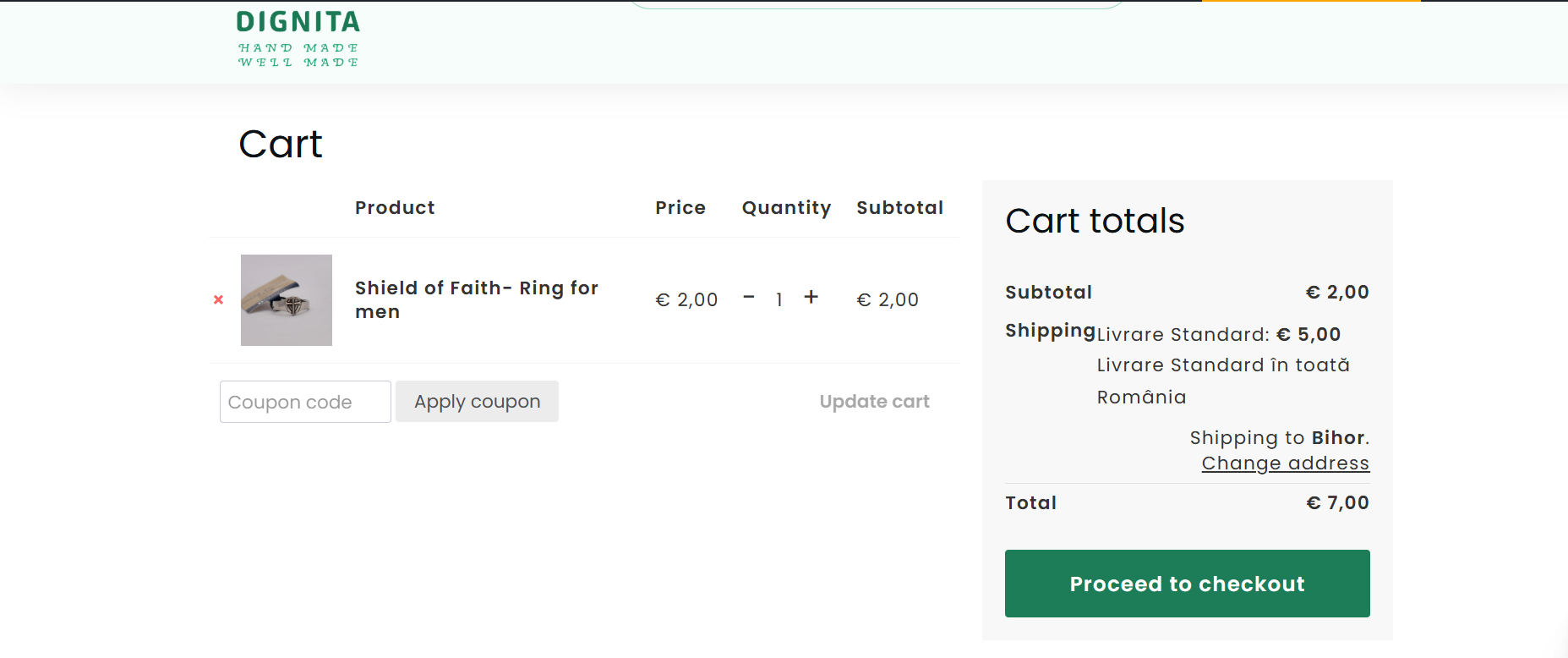Click the Quantity column header

click(786, 208)
